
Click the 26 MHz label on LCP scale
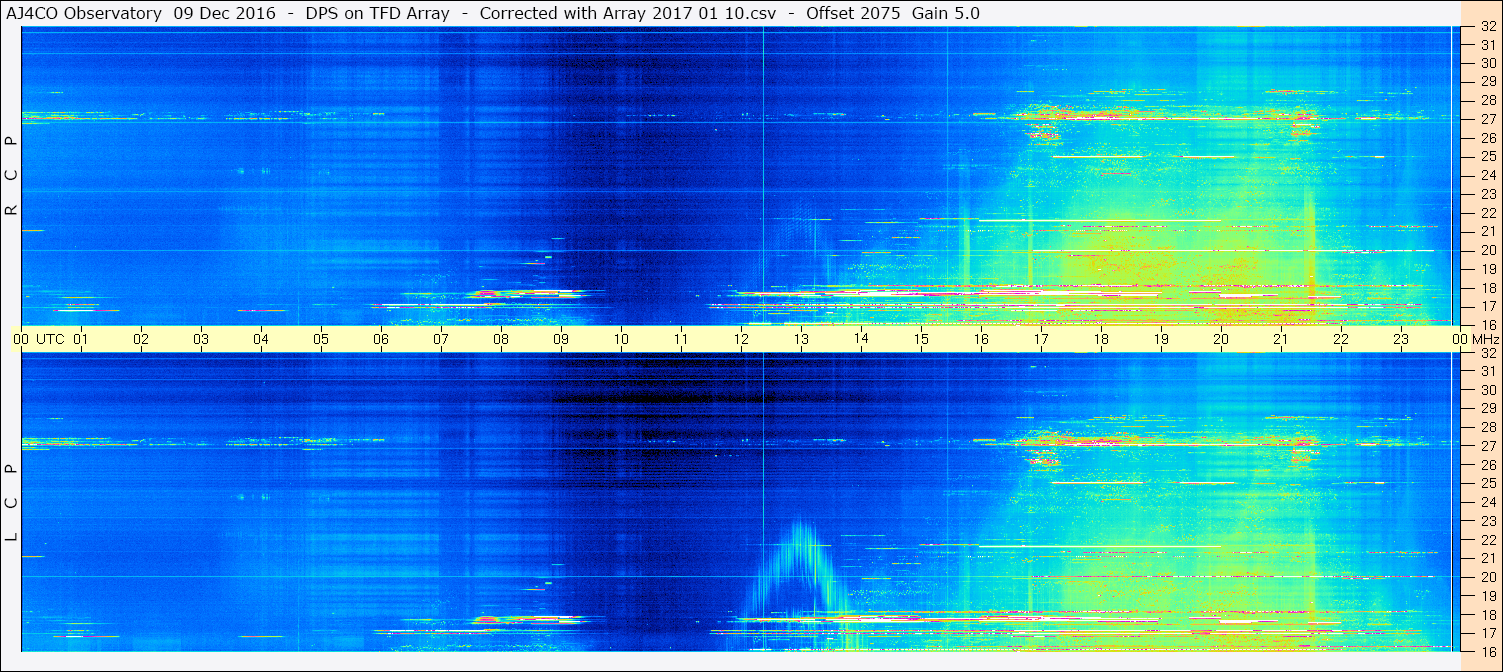(x=1487, y=464)
